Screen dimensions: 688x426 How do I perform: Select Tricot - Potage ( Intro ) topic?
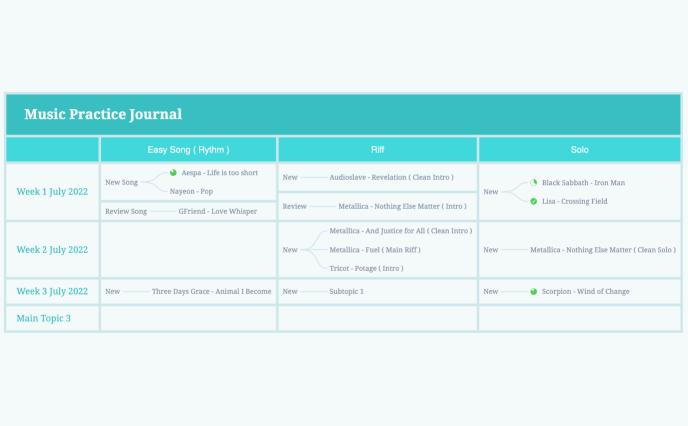[x=366, y=269]
